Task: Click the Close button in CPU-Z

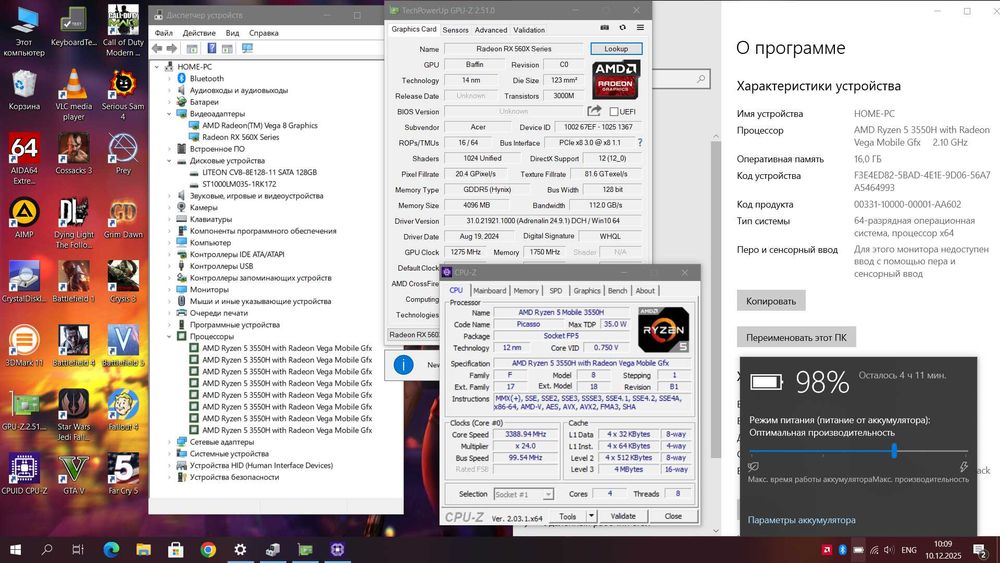Action: (673, 516)
